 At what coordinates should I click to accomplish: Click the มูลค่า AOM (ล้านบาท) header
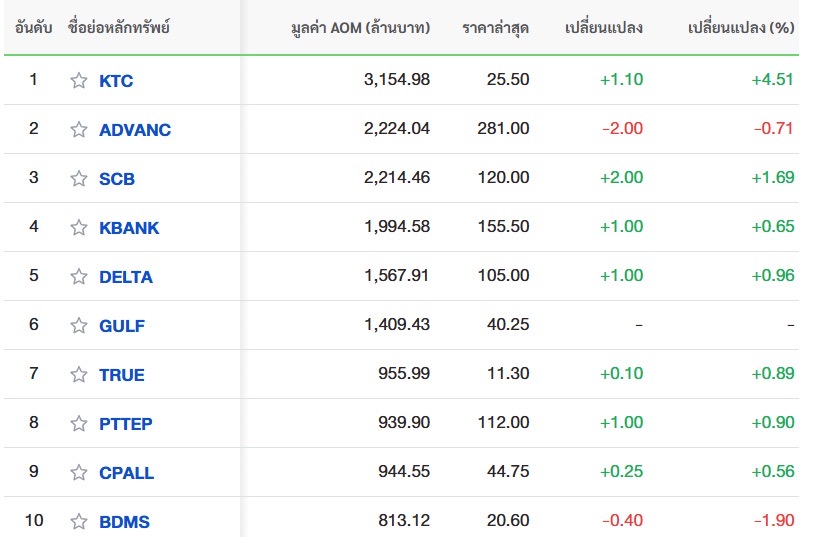point(361,27)
